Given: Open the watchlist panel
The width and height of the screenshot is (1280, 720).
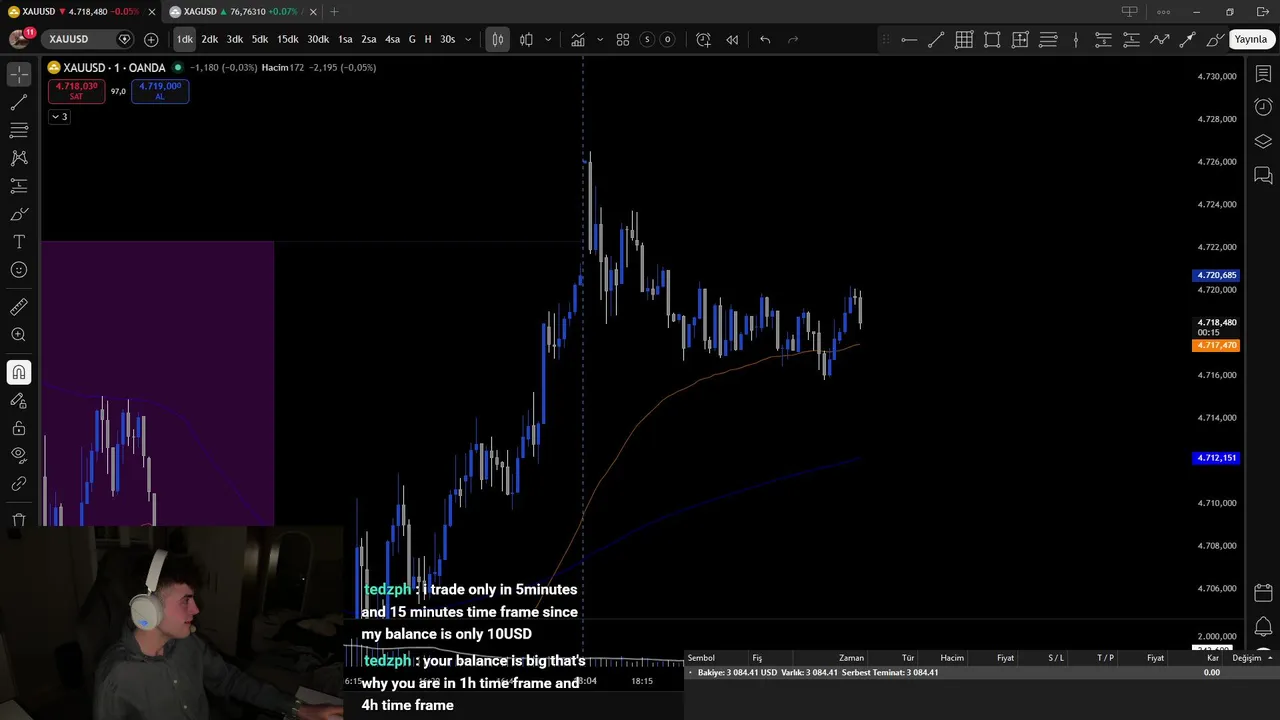Looking at the screenshot, I should click(x=1263, y=74).
